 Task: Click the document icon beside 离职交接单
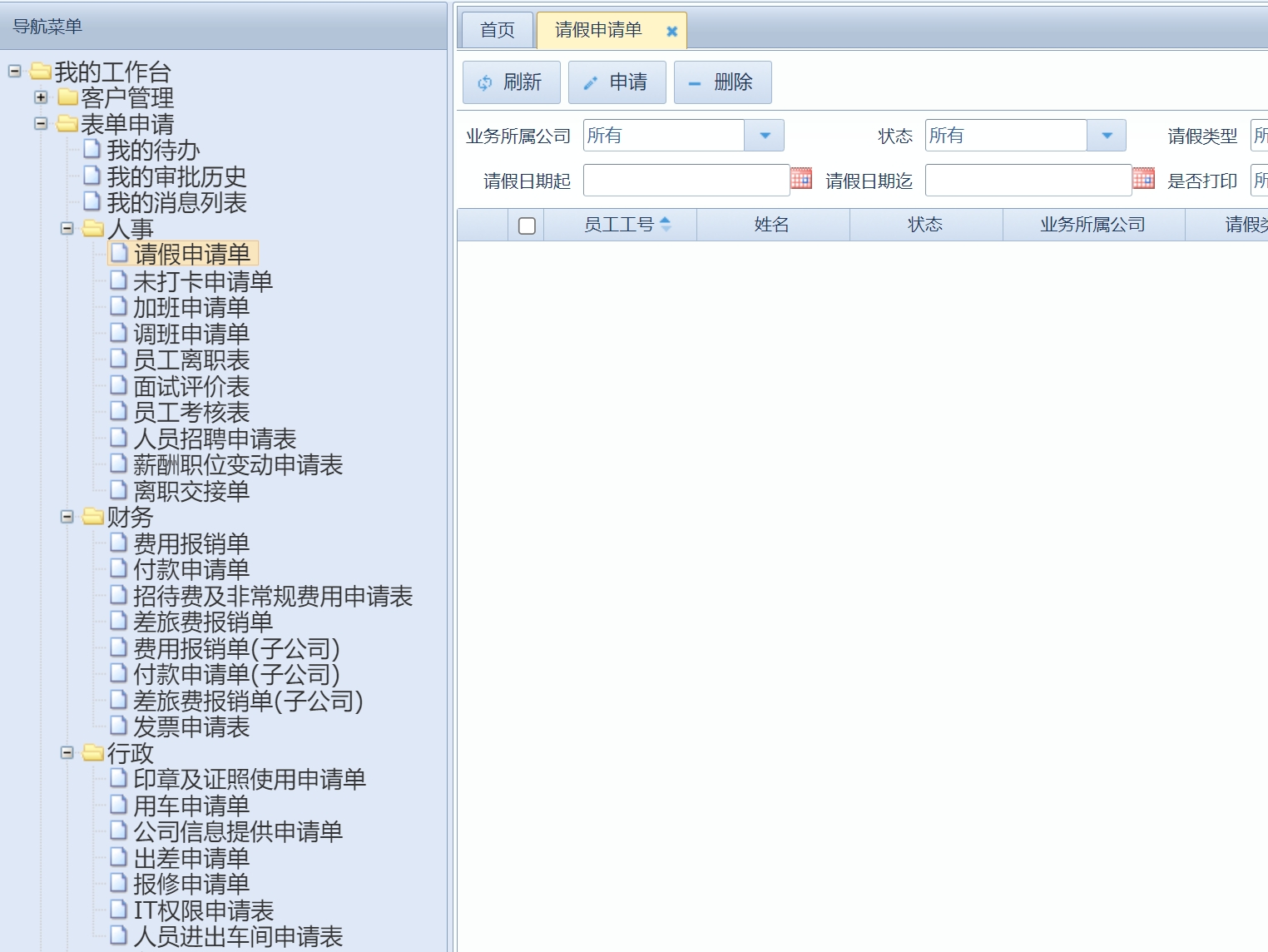(x=119, y=490)
